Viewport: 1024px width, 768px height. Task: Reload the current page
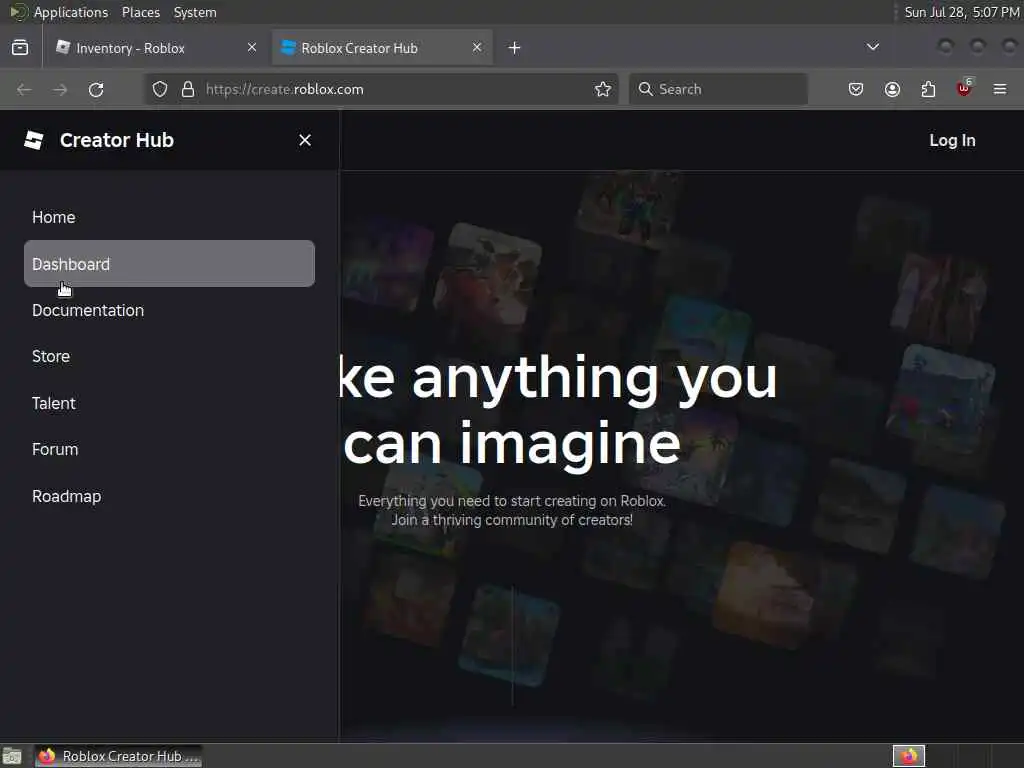[x=96, y=89]
